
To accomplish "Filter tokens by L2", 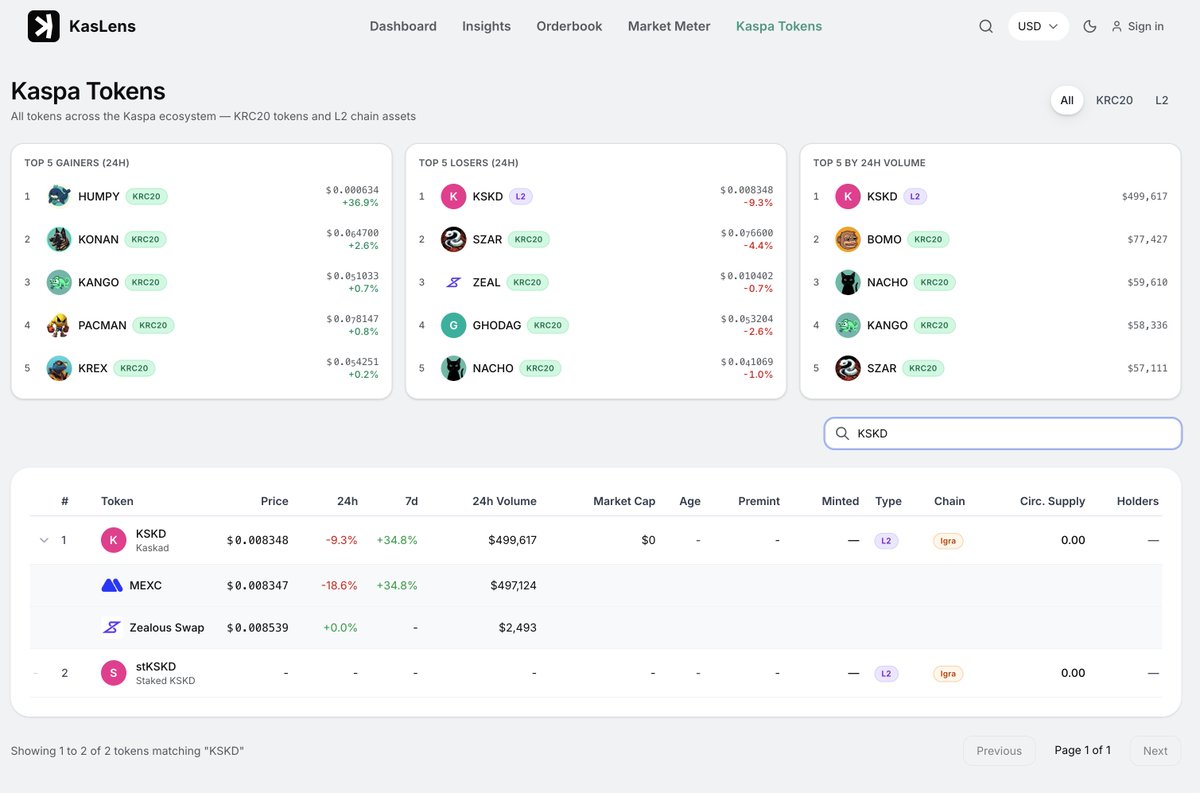I will [1162, 100].
